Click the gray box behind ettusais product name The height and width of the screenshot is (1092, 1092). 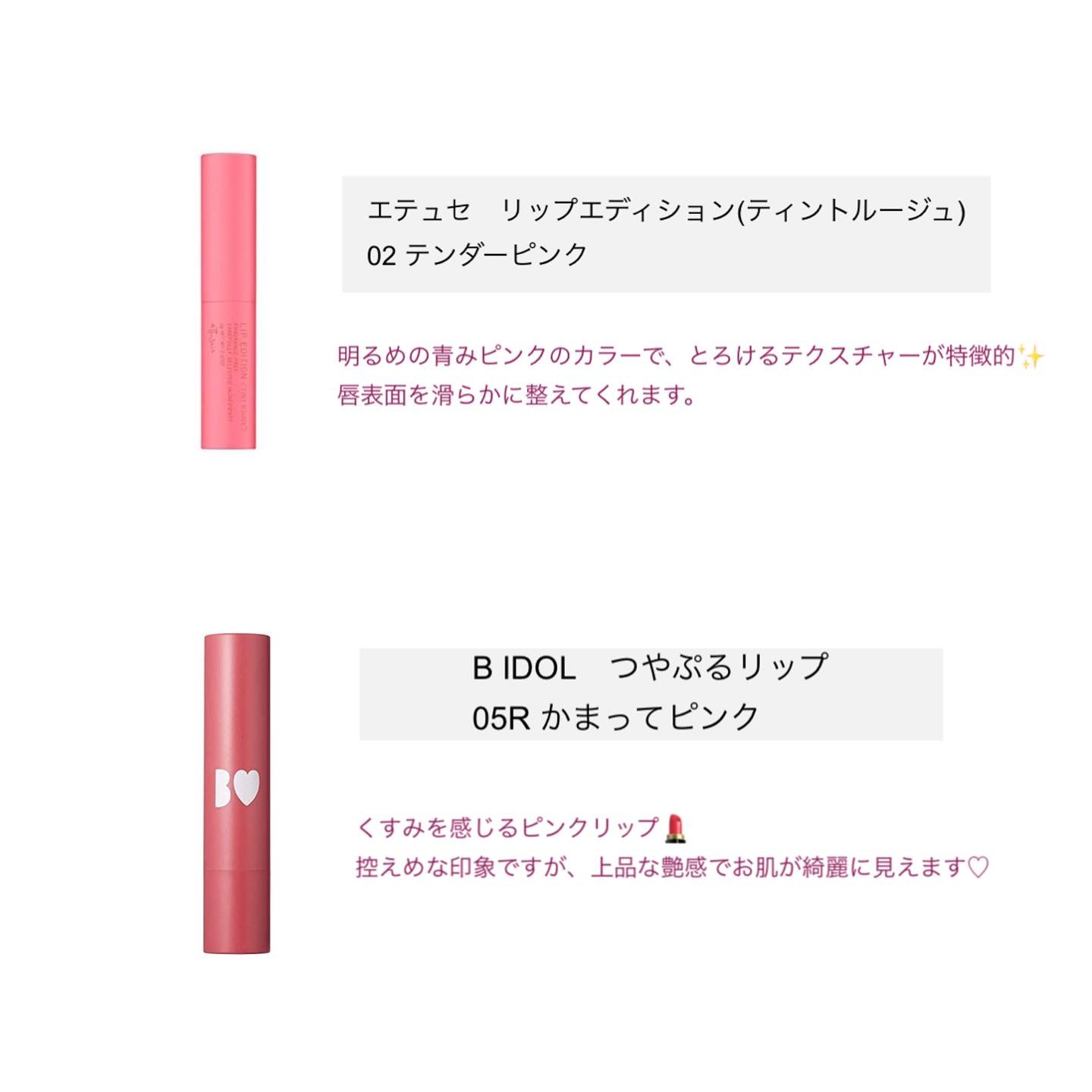(666, 234)
